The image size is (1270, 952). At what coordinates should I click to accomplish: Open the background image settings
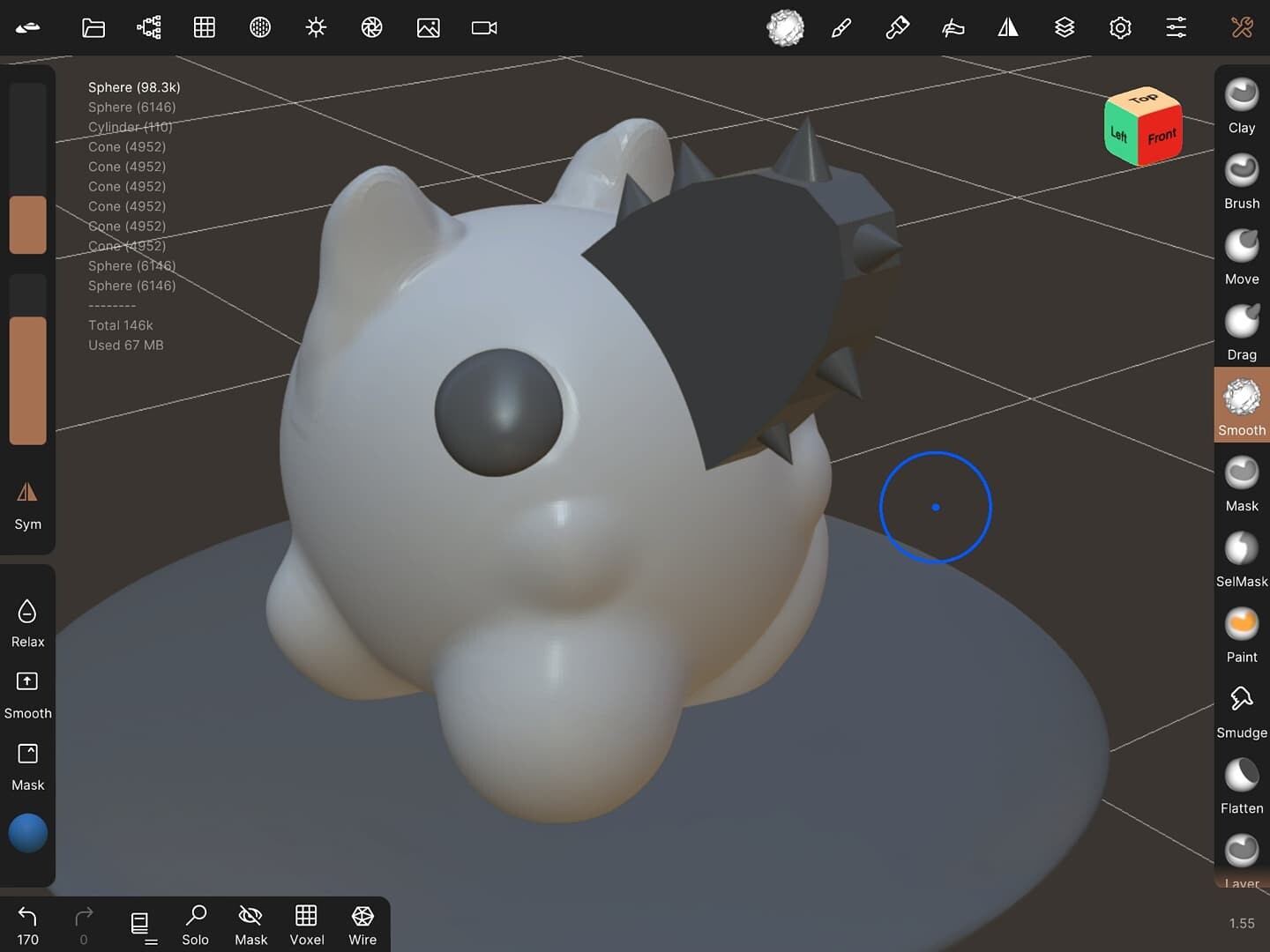429,27
